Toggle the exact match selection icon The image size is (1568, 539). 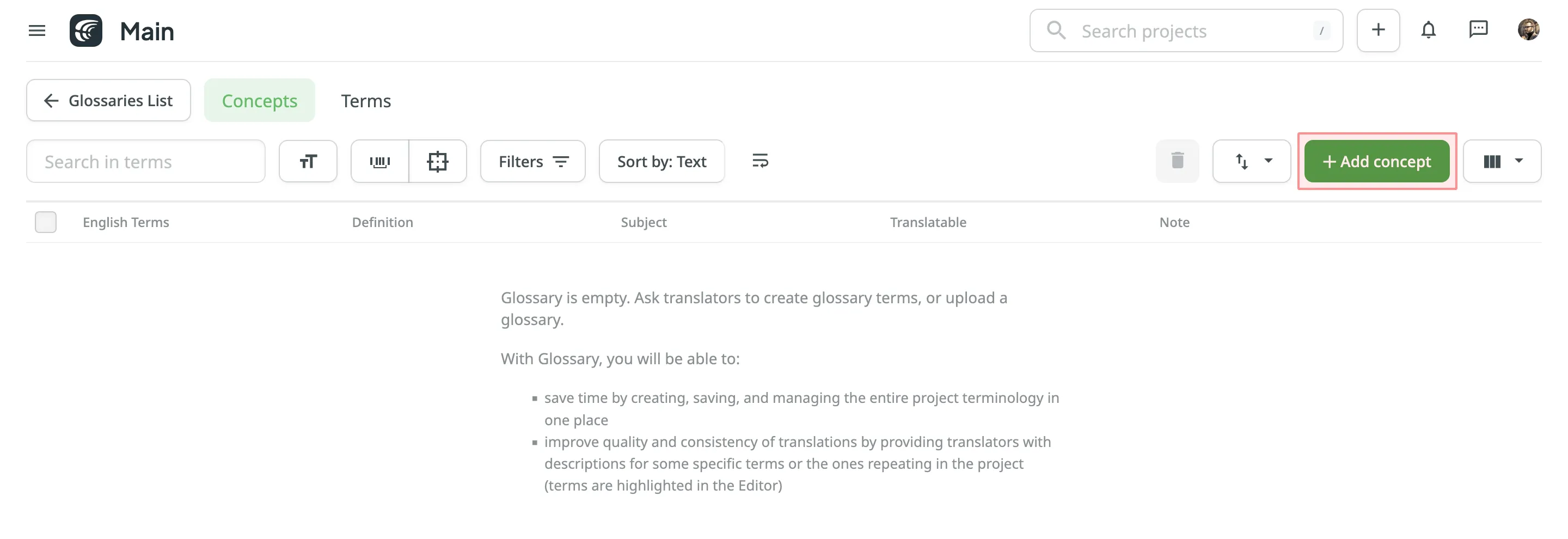point(438,162)
